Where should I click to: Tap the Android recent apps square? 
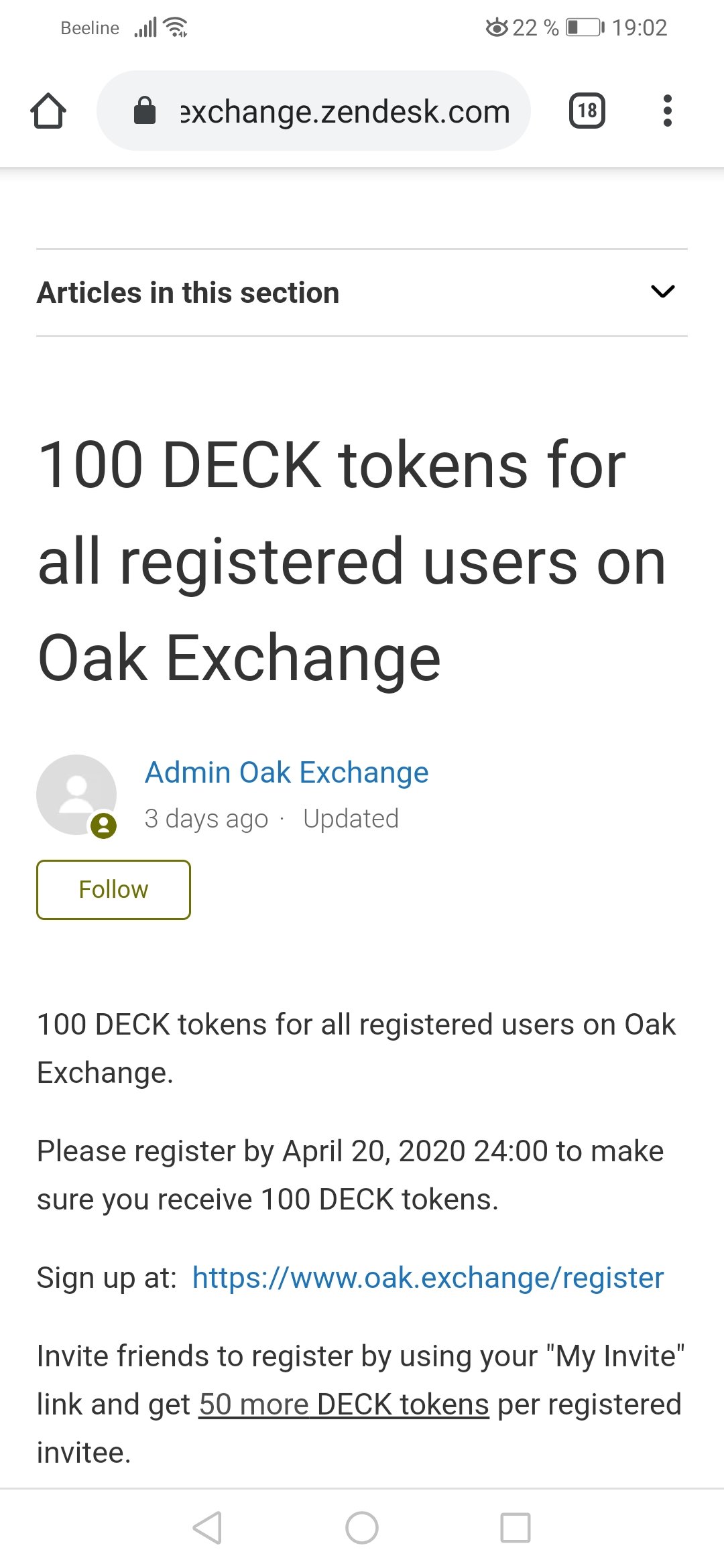pos(516,1528)
